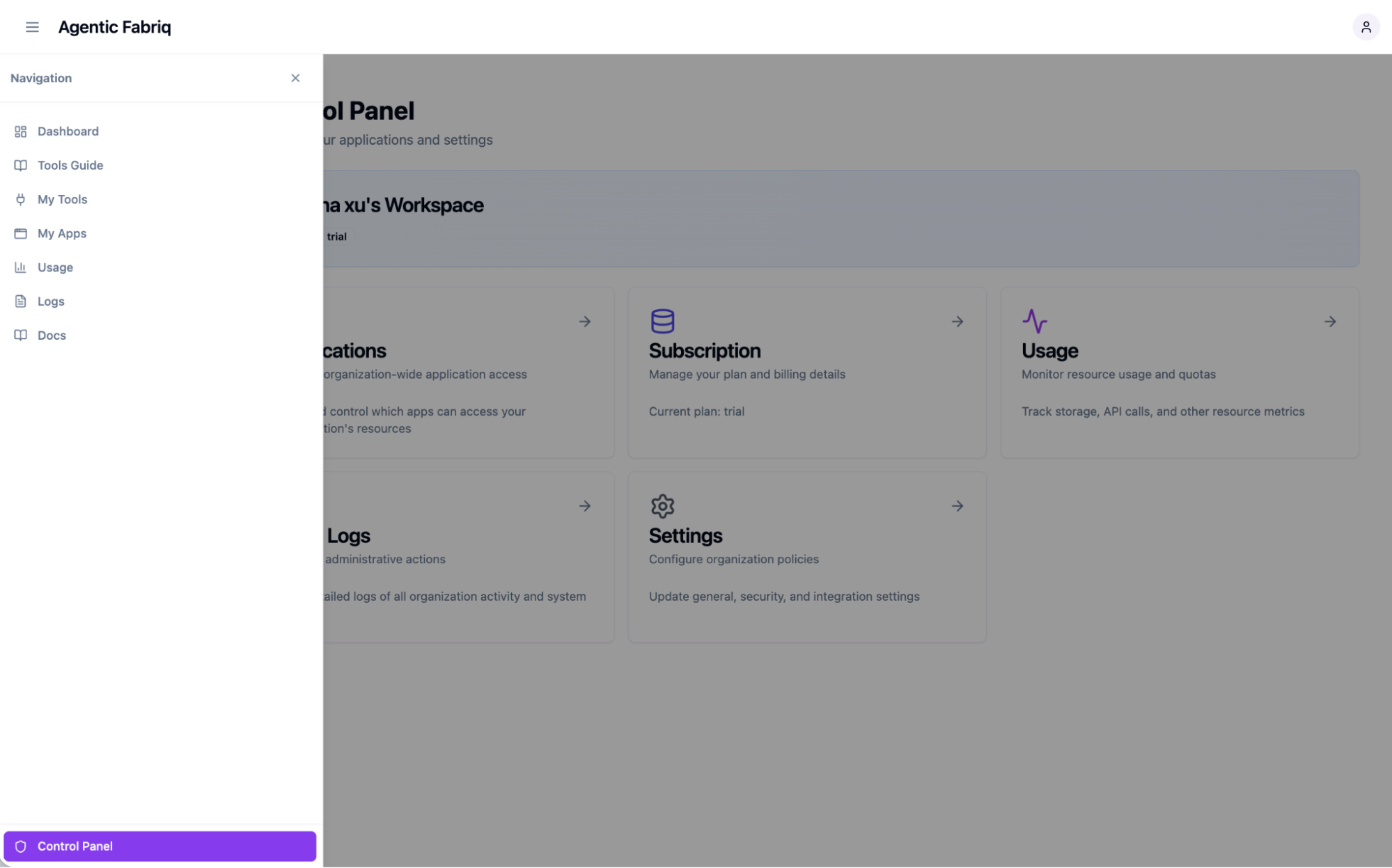Click the My Apps window icon
The image size is (1392, 868).
point(21,234)
